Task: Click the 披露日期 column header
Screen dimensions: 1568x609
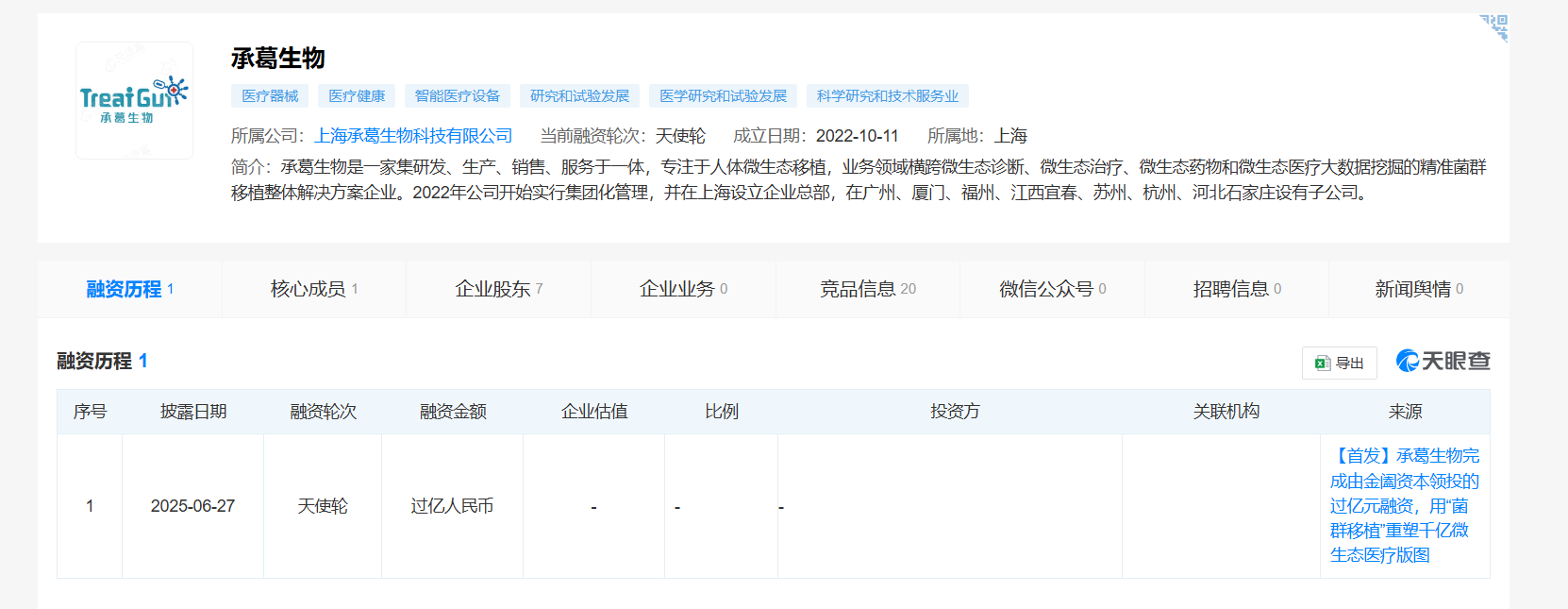Action: point(193,412)
